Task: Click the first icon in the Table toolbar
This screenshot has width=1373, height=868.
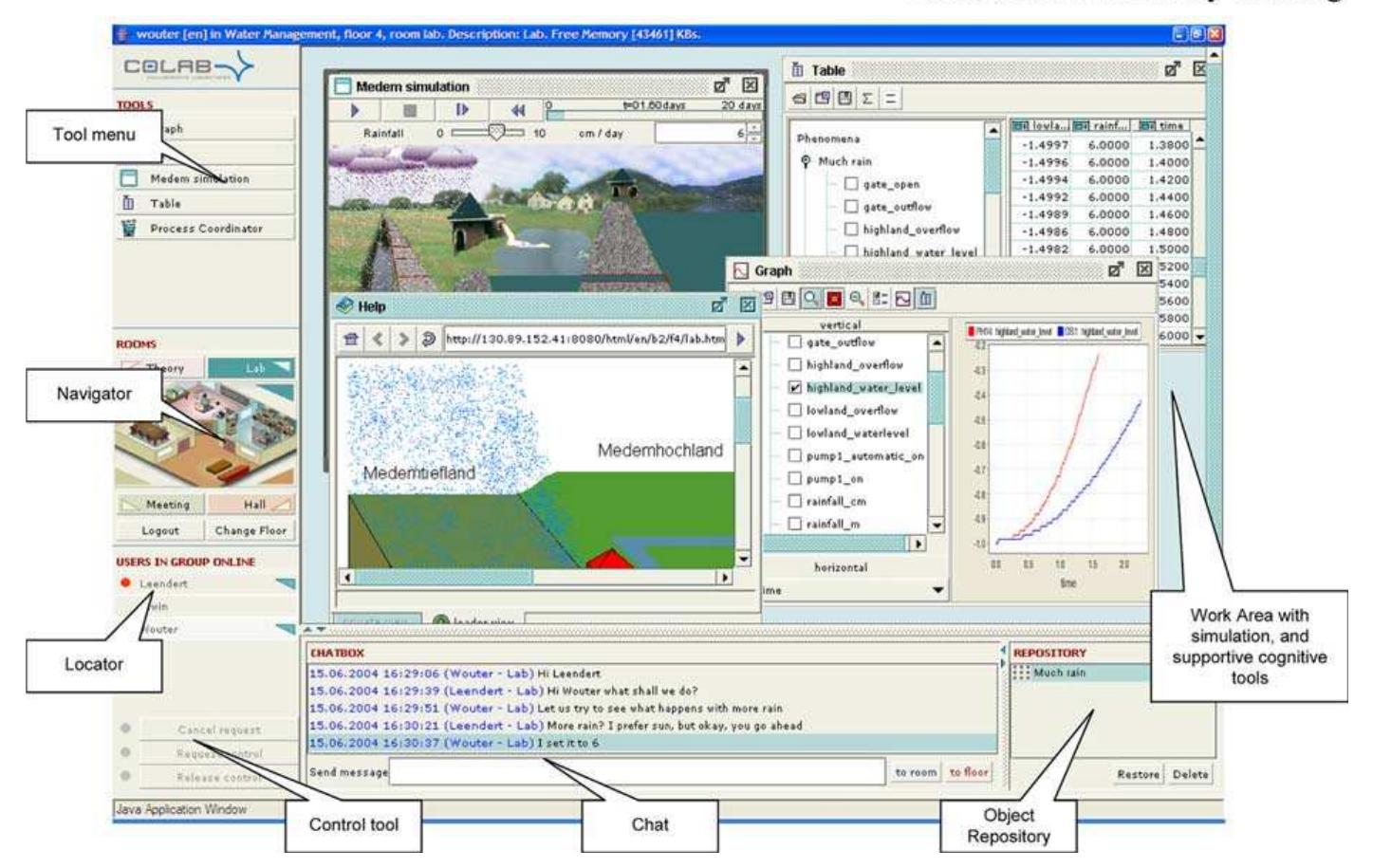Action: pyautogui.click(x=799, y=98)
